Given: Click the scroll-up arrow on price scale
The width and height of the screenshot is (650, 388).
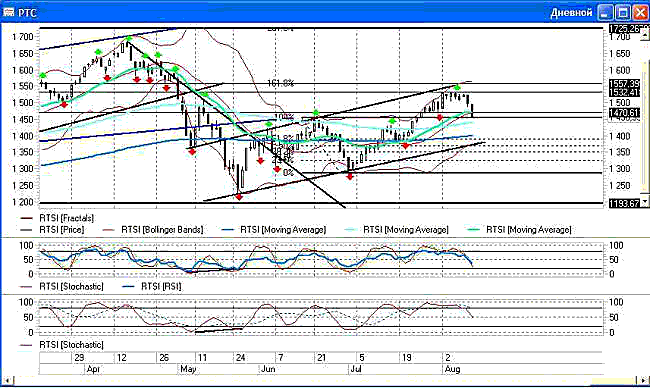Looking at the screenshot, I should point(645,34).
